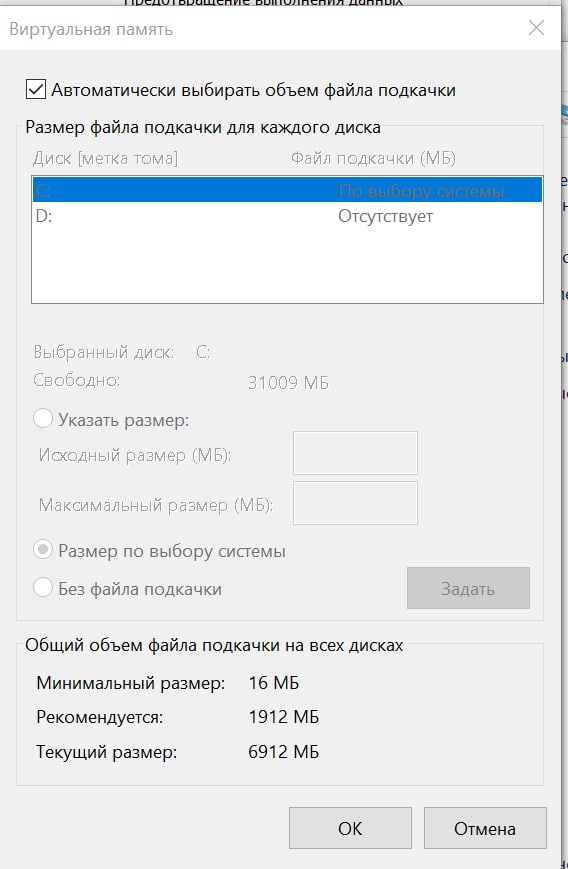Click the Отсутствует entry for drive D:

385,216
